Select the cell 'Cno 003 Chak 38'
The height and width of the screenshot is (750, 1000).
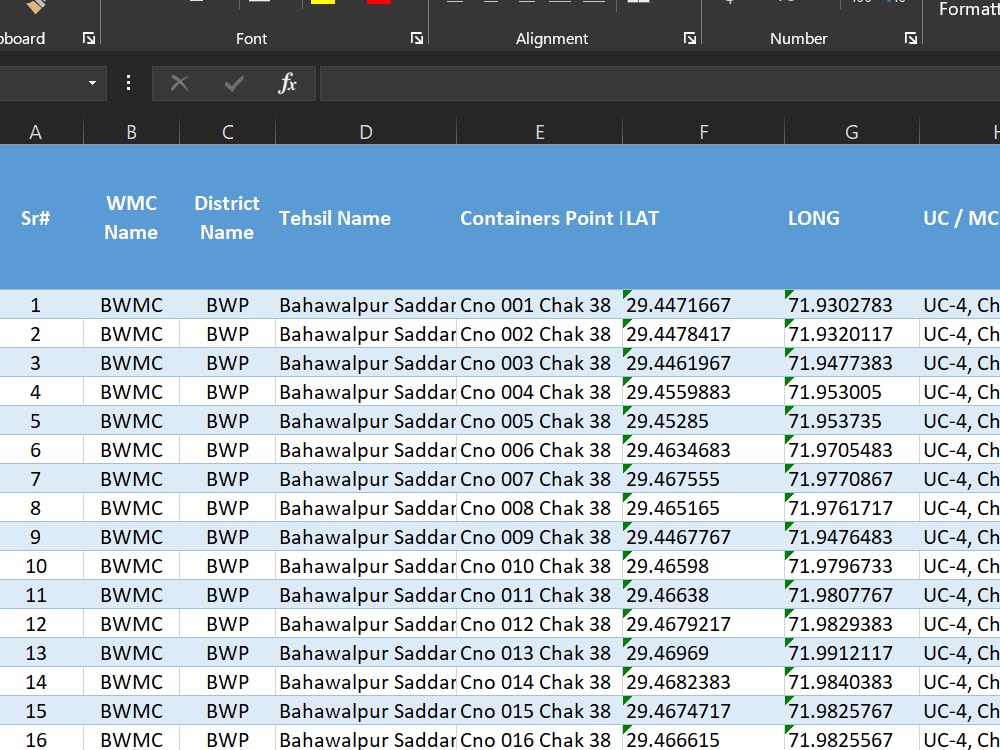coord(540,363)
